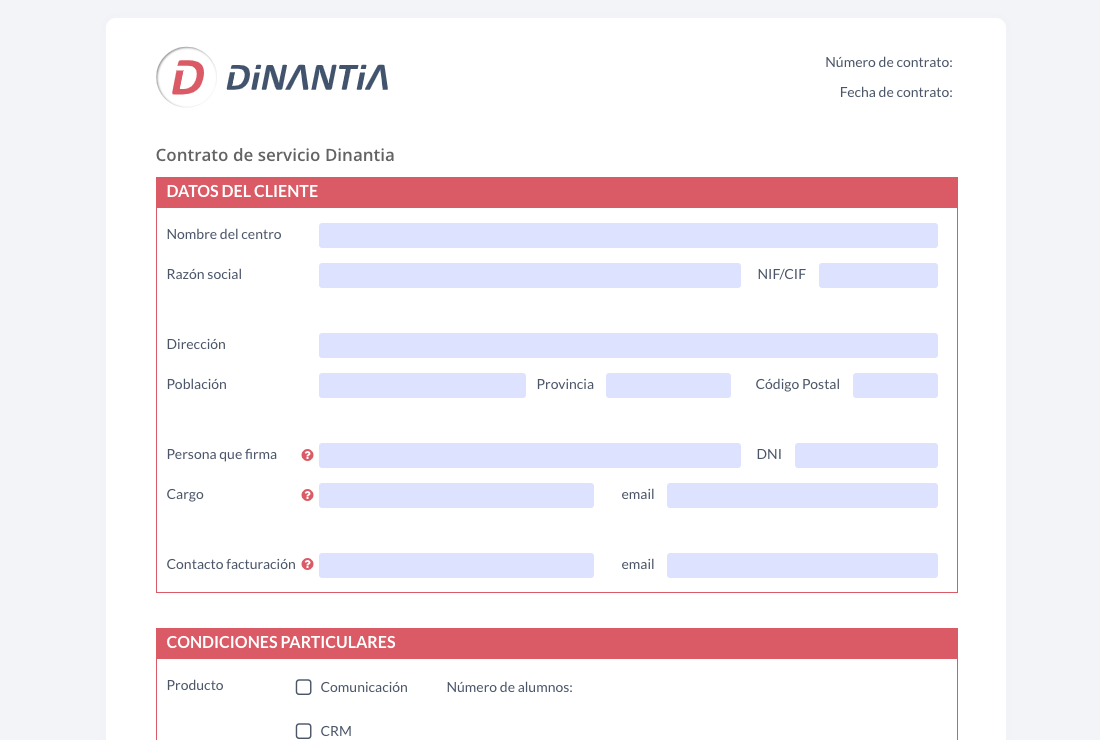Click help icon next to Contacto facturación

[308, 565]
